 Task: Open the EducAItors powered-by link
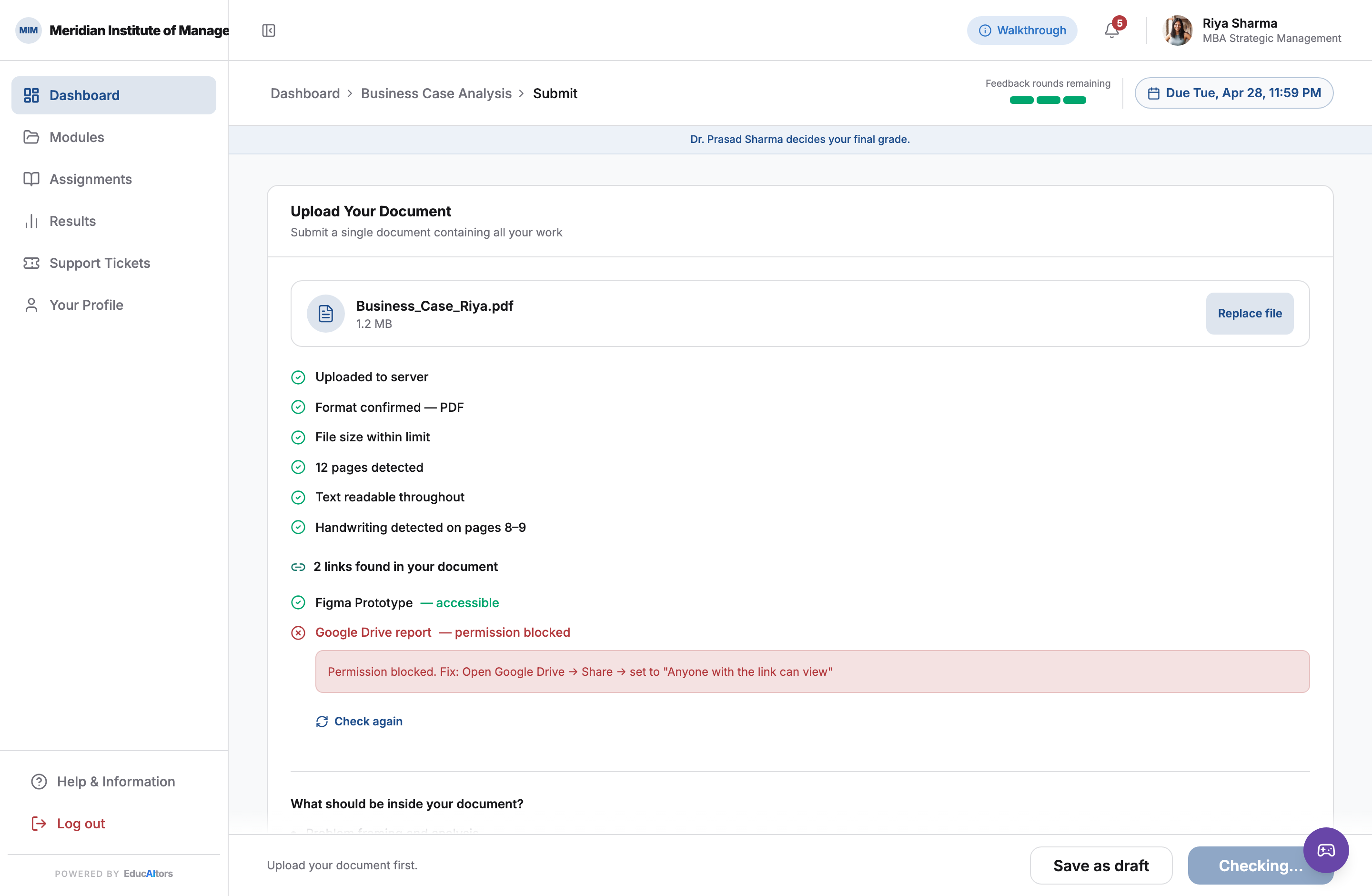(x=148, y=874)
